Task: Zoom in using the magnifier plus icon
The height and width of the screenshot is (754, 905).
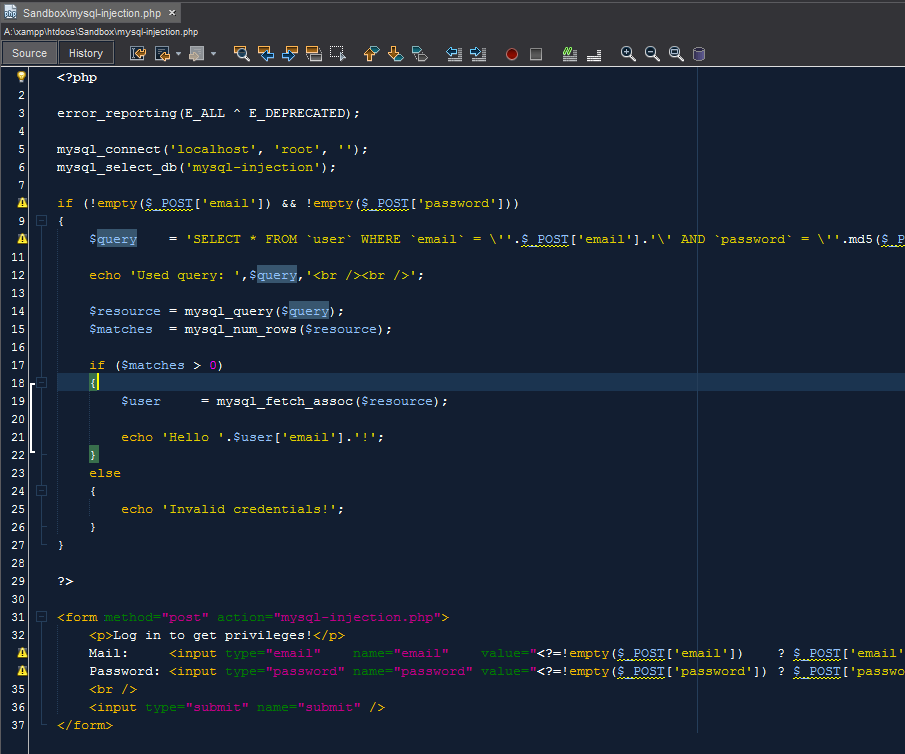Action: [x=628, y=54]
